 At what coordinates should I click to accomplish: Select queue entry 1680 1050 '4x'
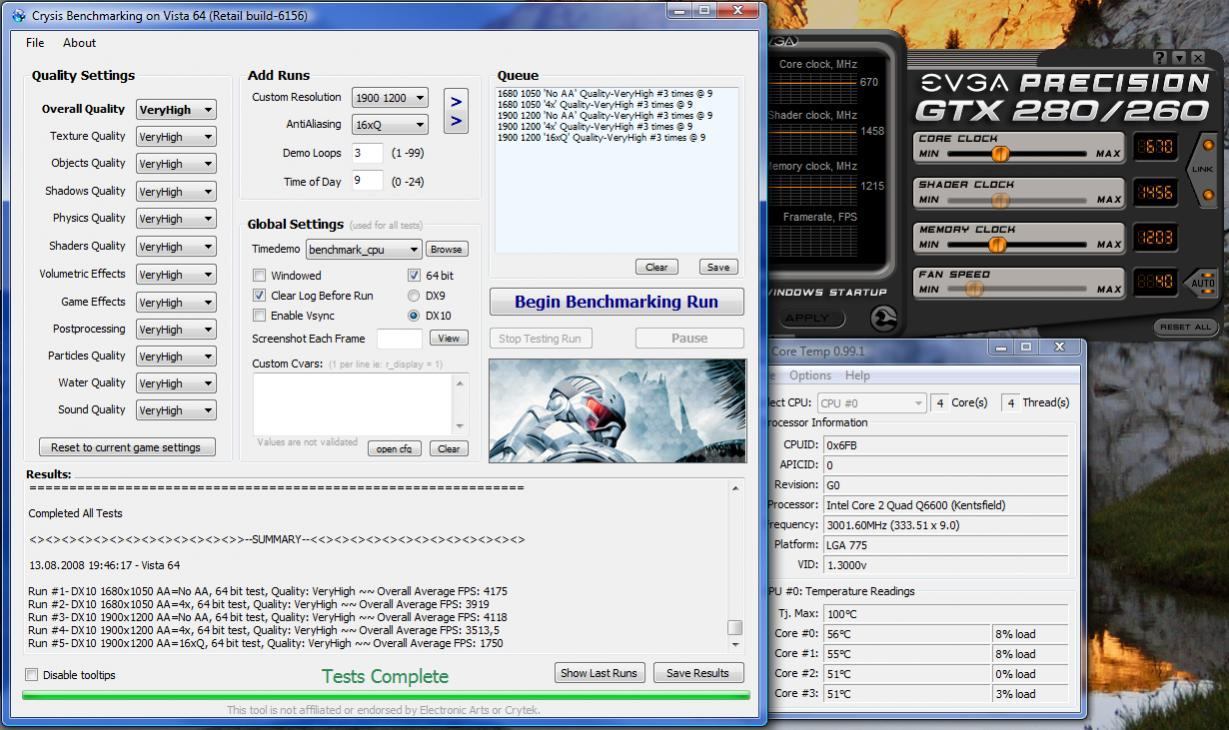click(x=595, y=104)
